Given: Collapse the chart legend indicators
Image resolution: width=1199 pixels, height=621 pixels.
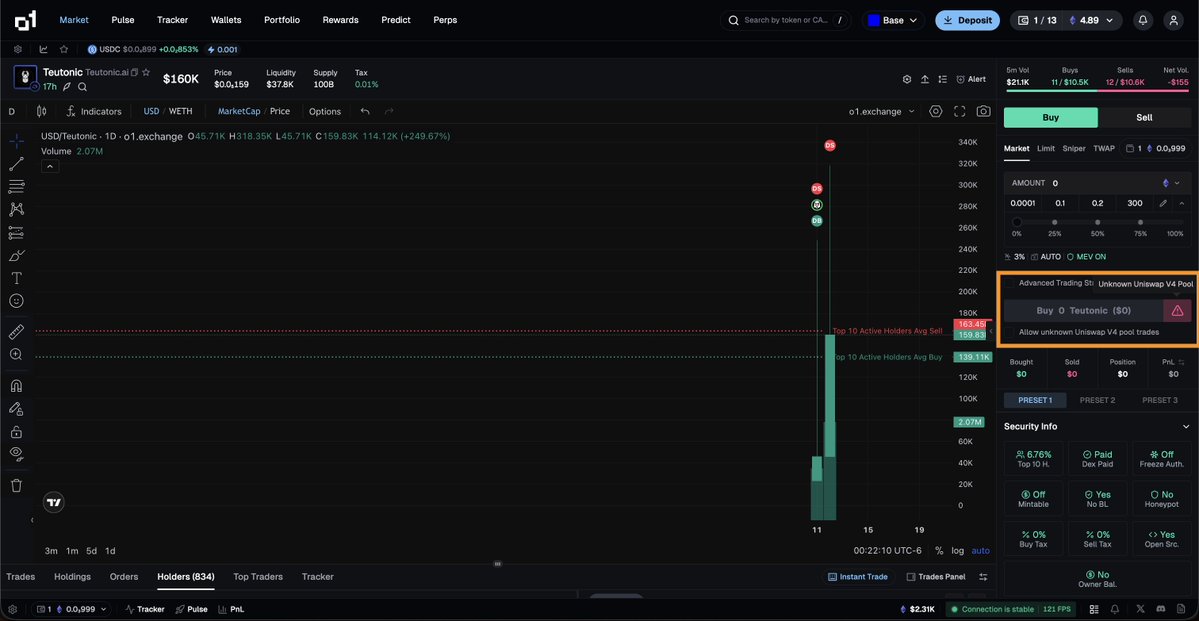Looking at the screenshot, I should coord(50,167).
